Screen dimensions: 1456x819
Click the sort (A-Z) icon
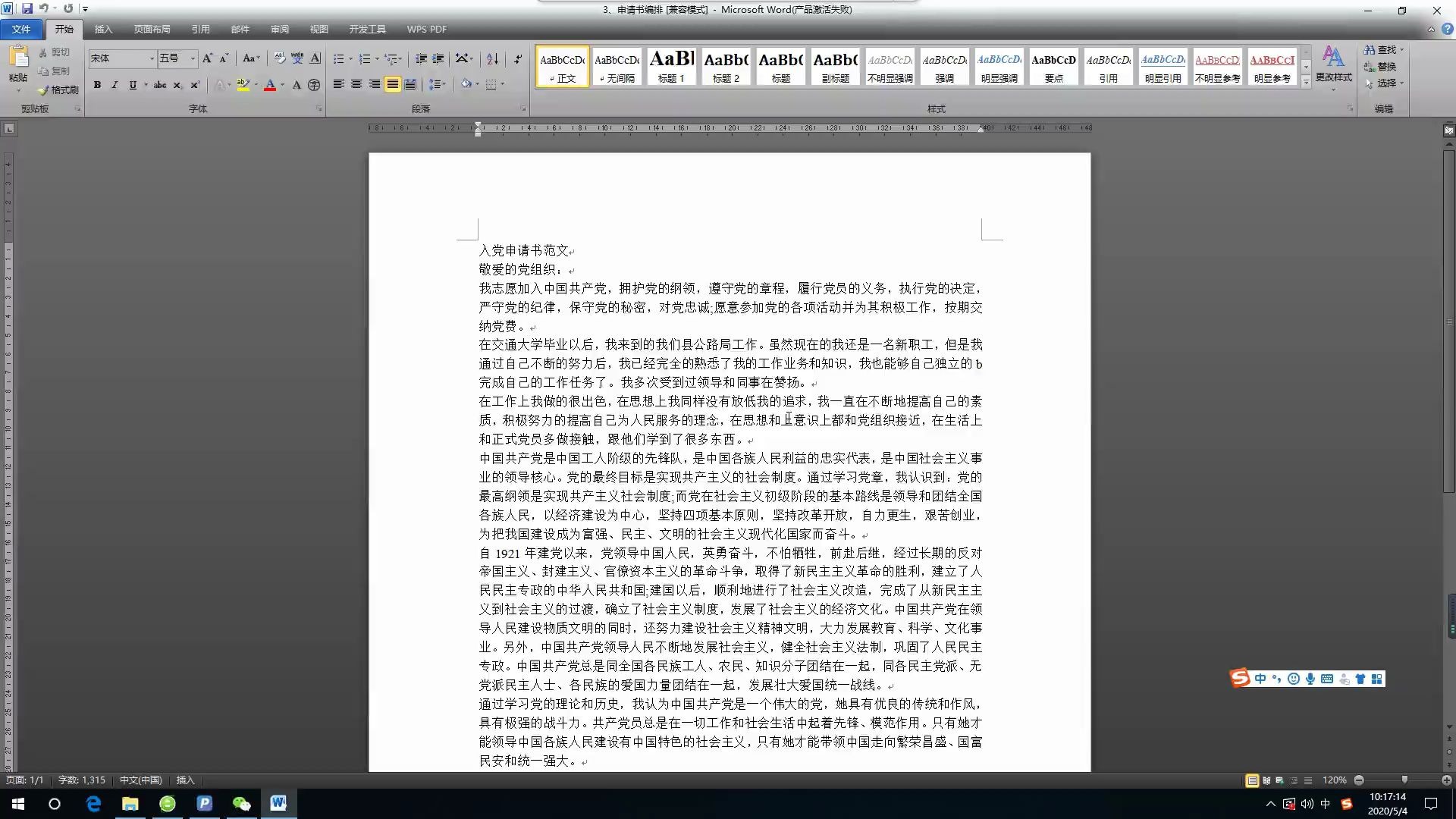point(493,58)
